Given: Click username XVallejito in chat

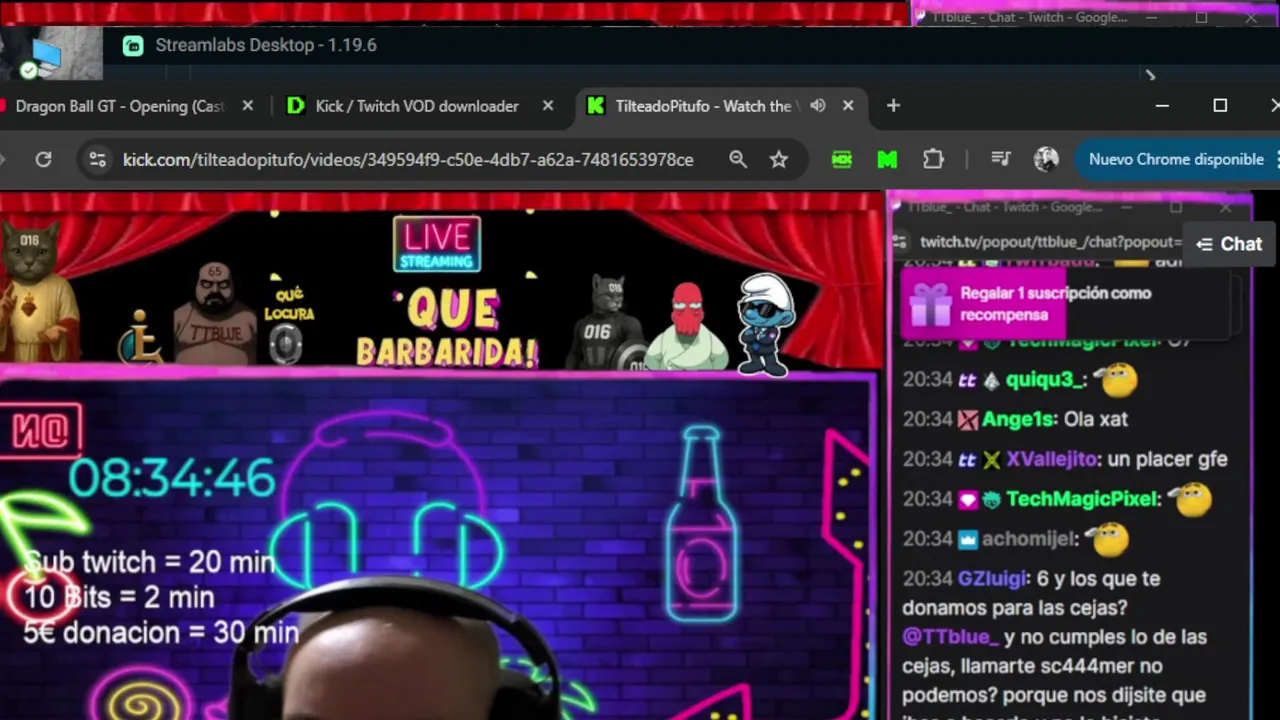Looking at the screenshot, I should [x=1051, y=459].
